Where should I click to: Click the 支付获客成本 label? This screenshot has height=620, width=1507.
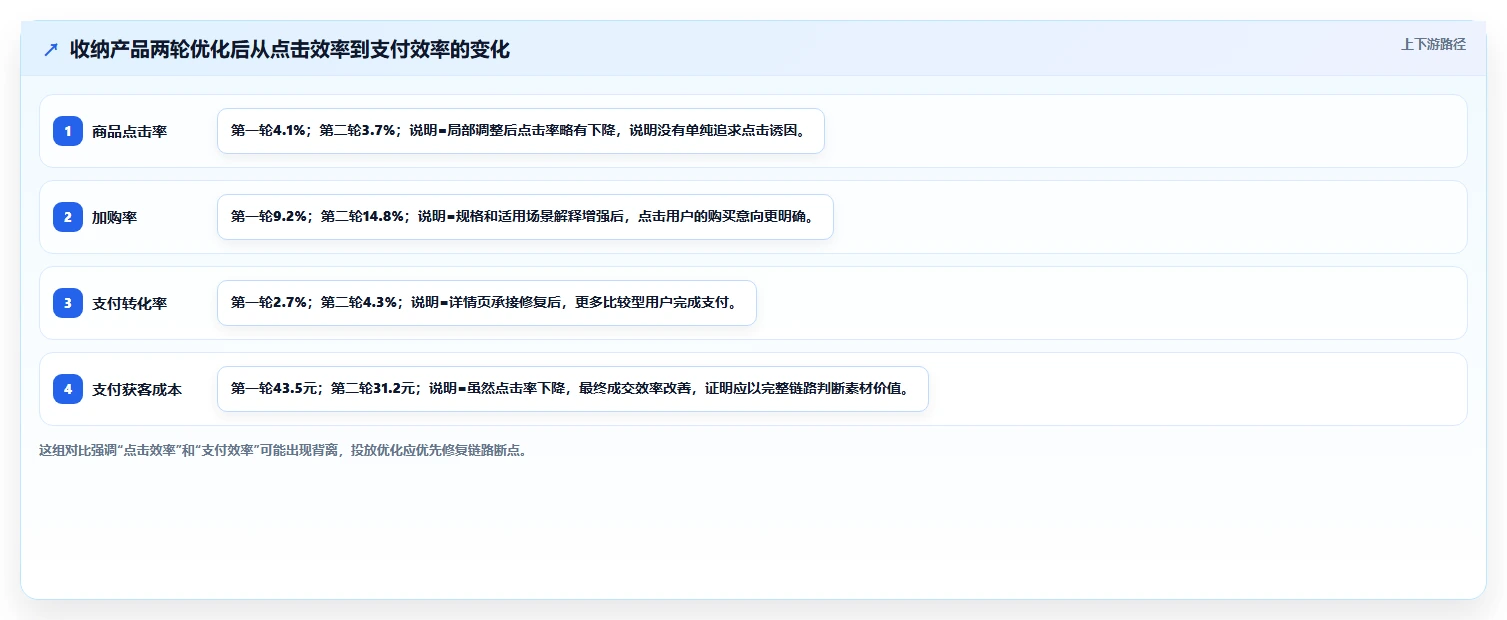coord(137,389)
